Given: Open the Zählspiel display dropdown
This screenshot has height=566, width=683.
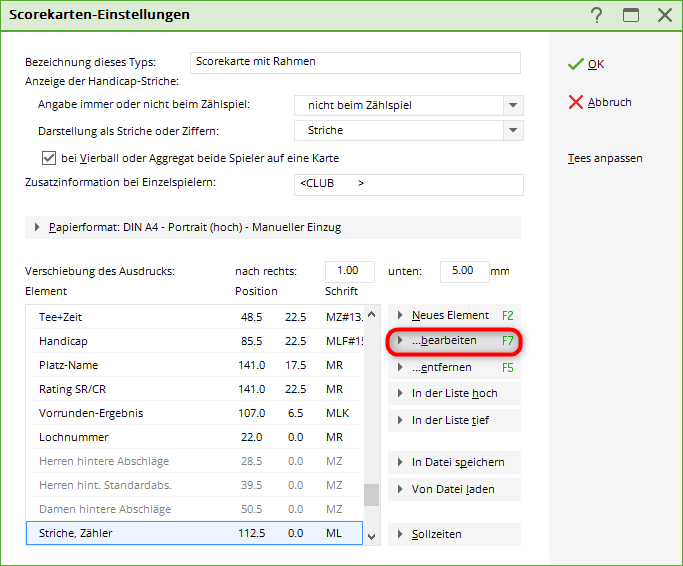Looking at the screenshot, I should click(513, 105).
